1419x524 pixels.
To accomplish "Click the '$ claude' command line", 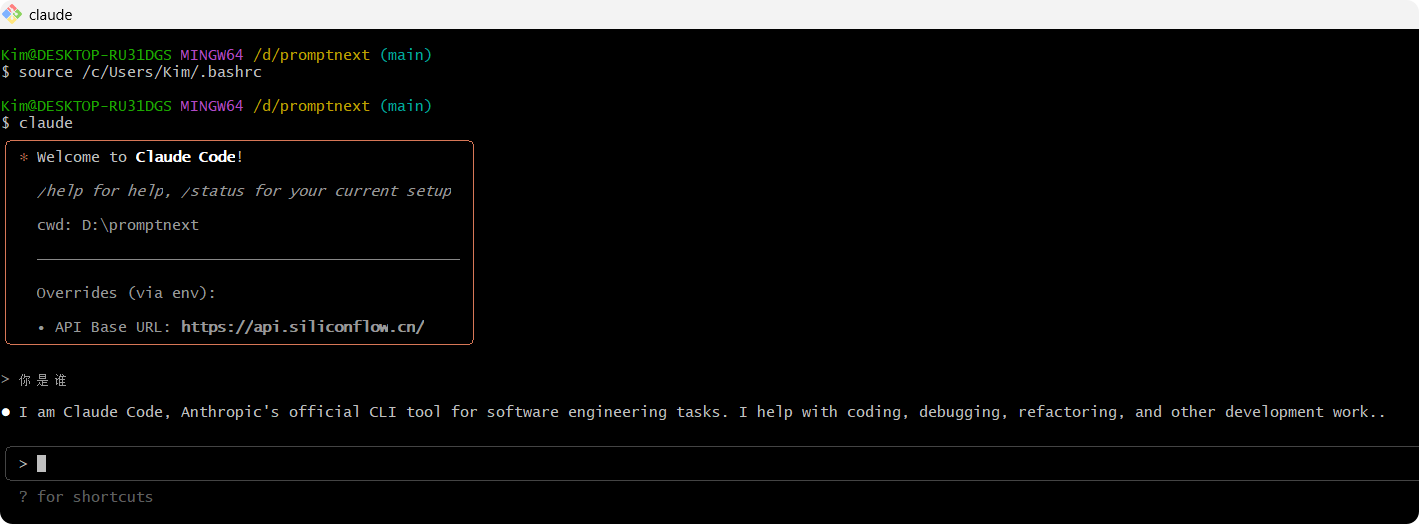I will click(x=37, y=123).
